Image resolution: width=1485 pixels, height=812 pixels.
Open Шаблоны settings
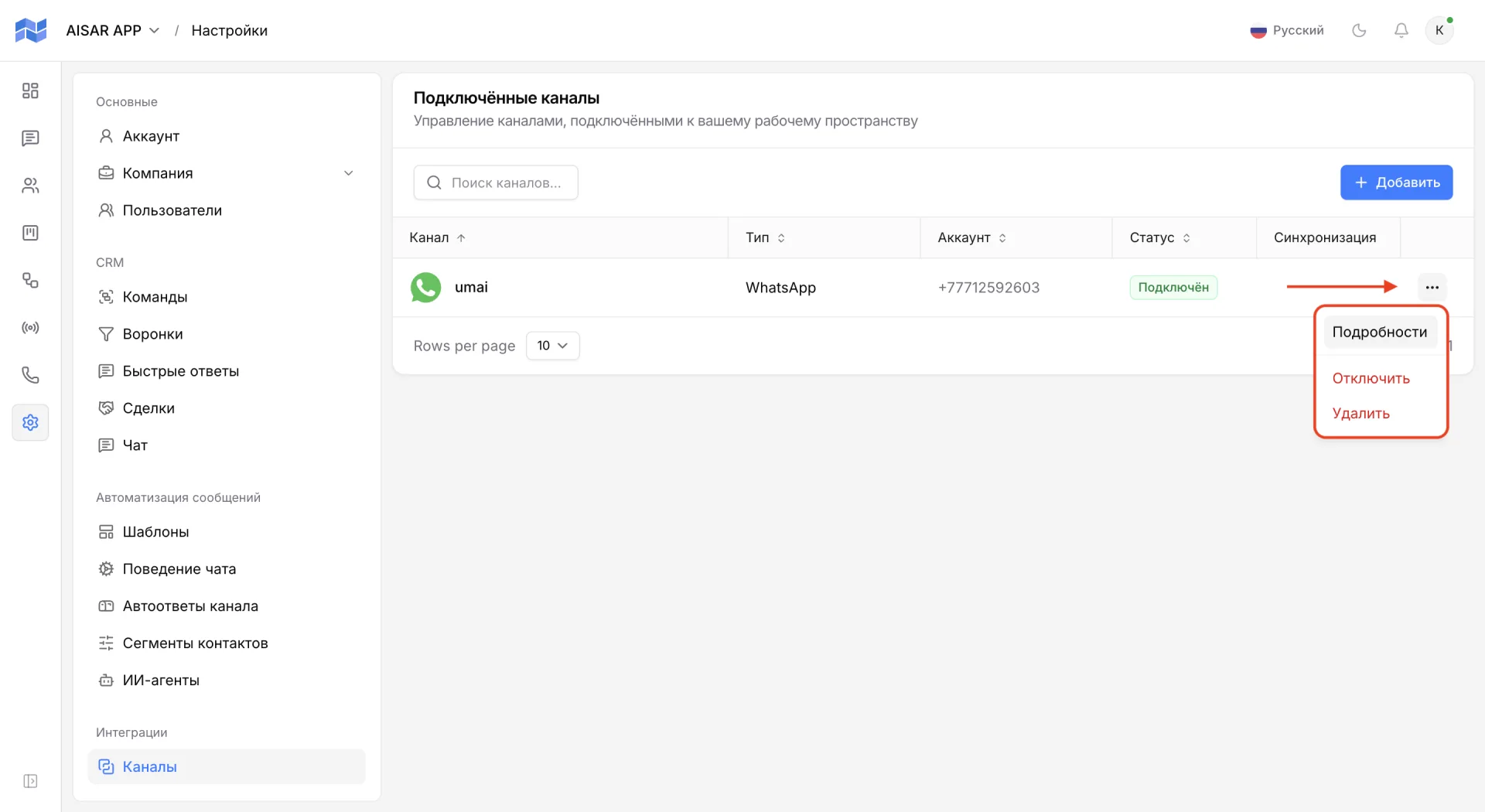[x=227, y=532]
